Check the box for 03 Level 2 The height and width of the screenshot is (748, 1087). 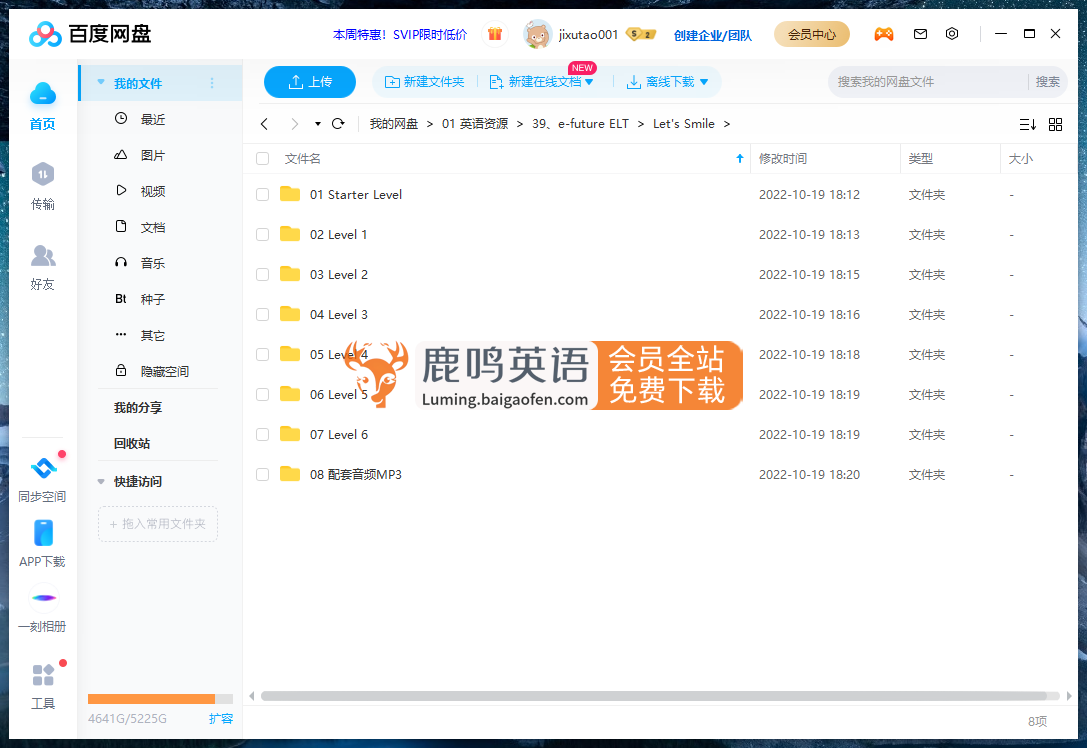coord(263,275)
